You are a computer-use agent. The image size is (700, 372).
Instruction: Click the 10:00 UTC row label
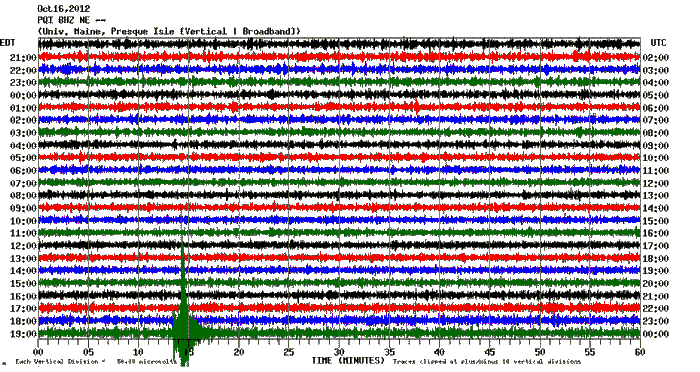[x=655, y=158]
